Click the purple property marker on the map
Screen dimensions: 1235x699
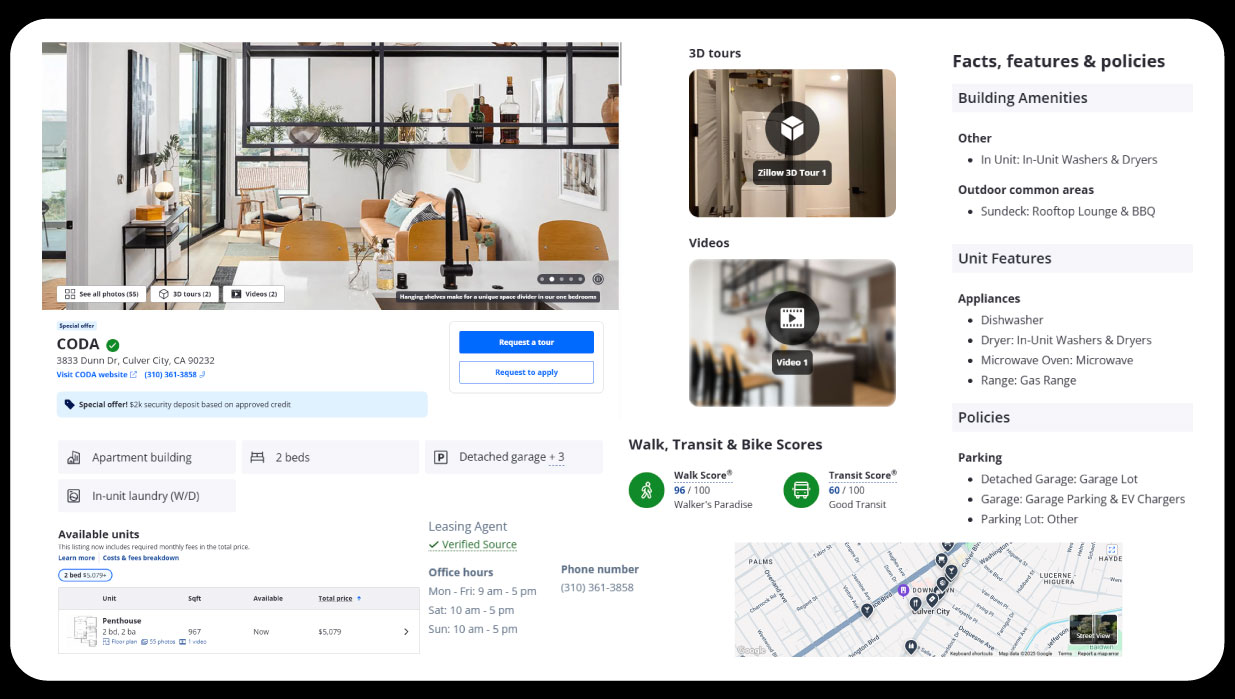(903, 590)
